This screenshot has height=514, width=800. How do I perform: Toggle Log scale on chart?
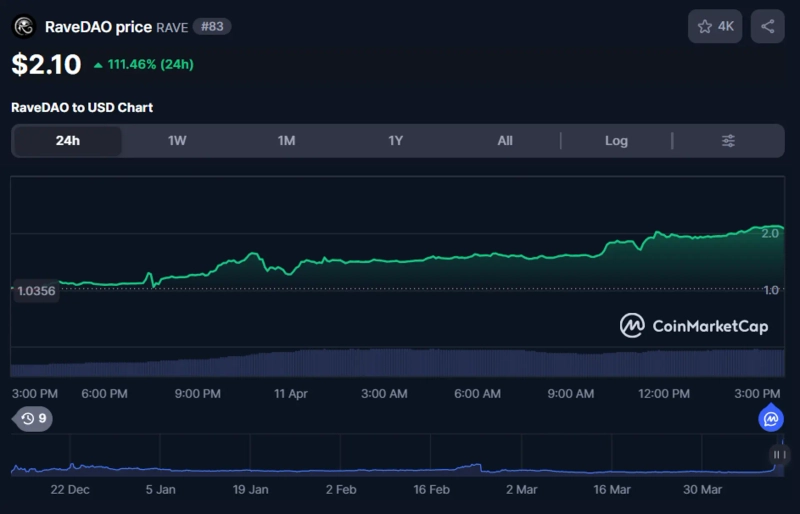(616, 141)
